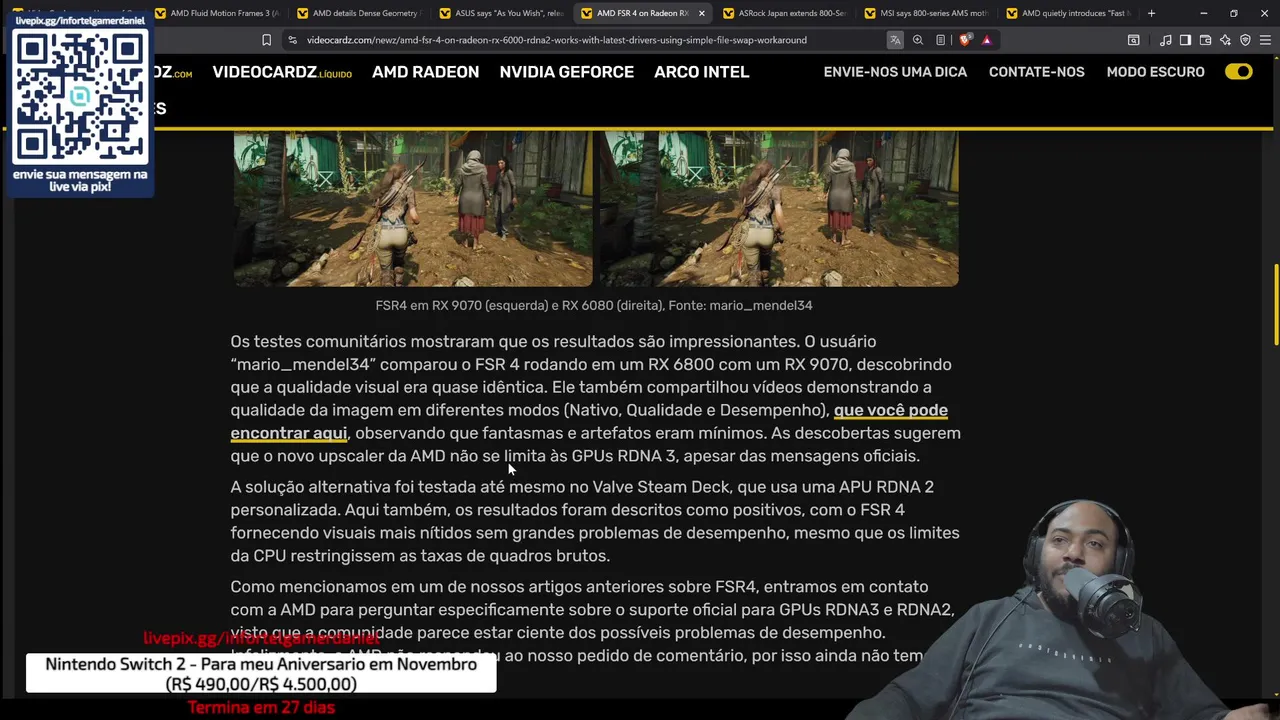This screenshot has width=1280, height=720.
Task: Click the Nintendo Switch 2 donation goal banner
Action: pos(261,674)
